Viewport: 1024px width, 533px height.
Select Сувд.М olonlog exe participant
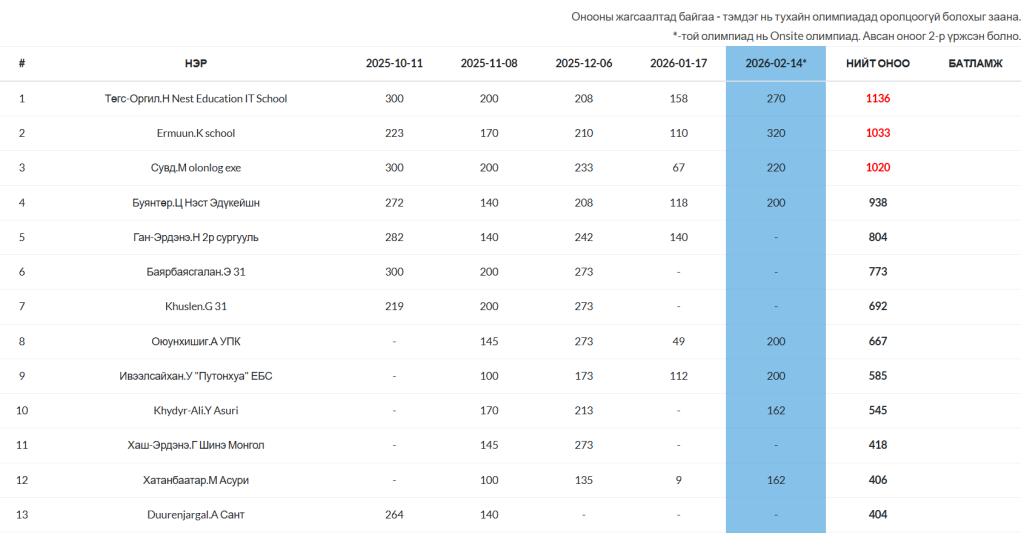coord(196,168)
